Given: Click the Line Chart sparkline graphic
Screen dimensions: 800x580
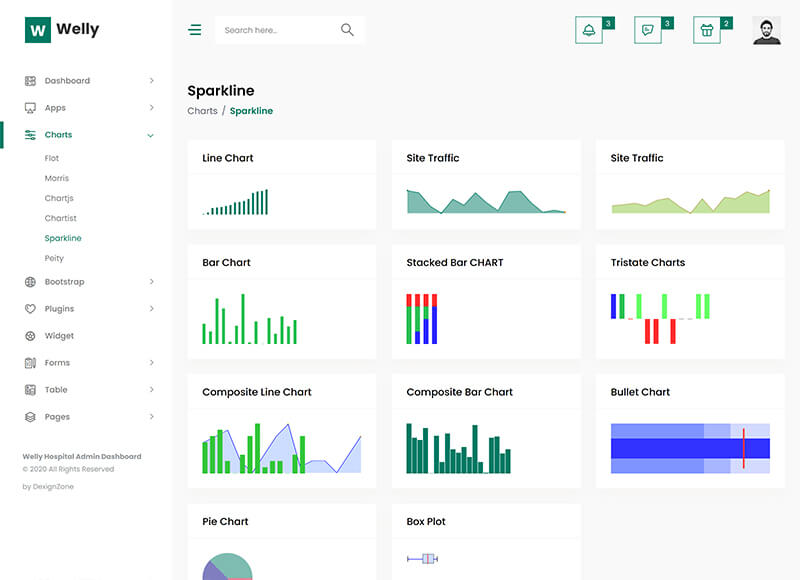Looking at the screenshot, I should 235,202.
